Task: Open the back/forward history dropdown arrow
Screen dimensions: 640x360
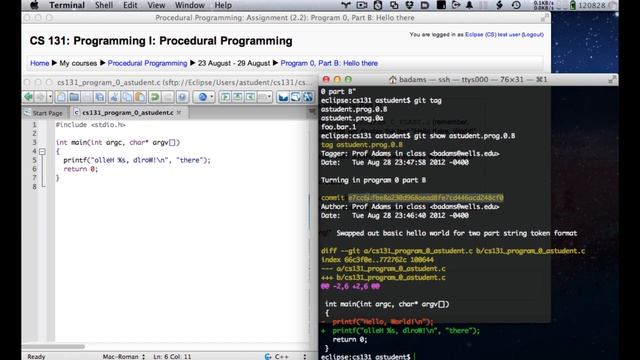Action: (x=50, y=97)
